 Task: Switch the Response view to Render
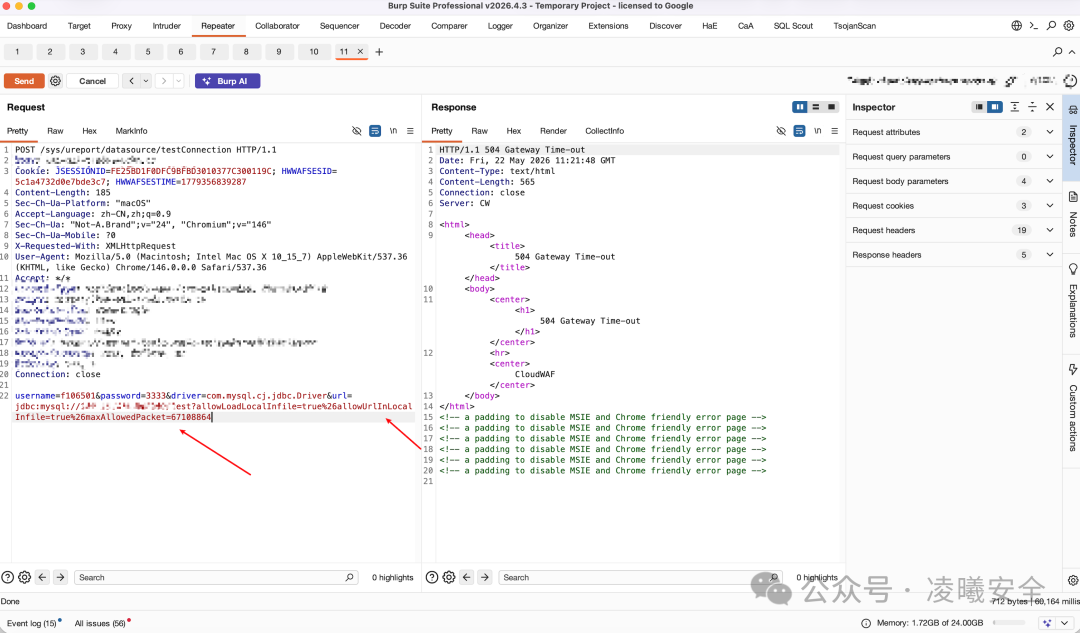[x=553, y=131]
